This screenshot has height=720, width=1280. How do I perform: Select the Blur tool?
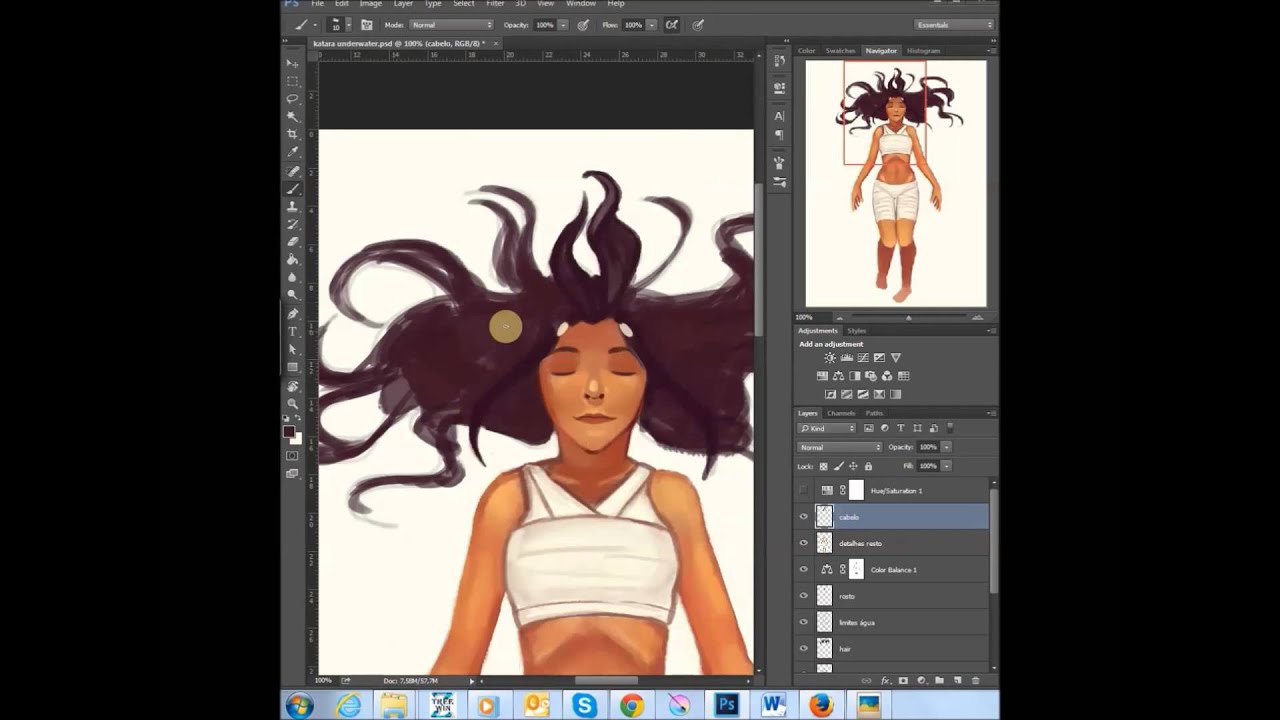coord(293,277)
